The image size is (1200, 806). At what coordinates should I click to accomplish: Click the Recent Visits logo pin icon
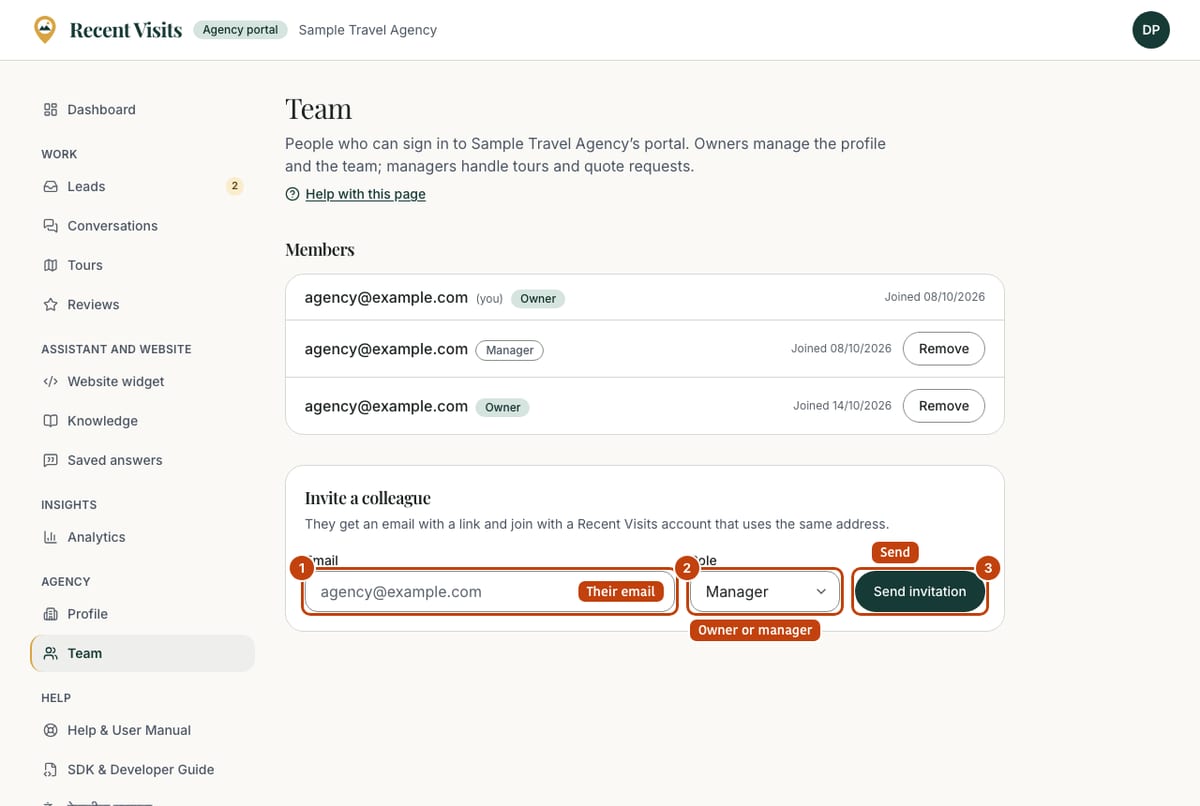click(45, 30)
